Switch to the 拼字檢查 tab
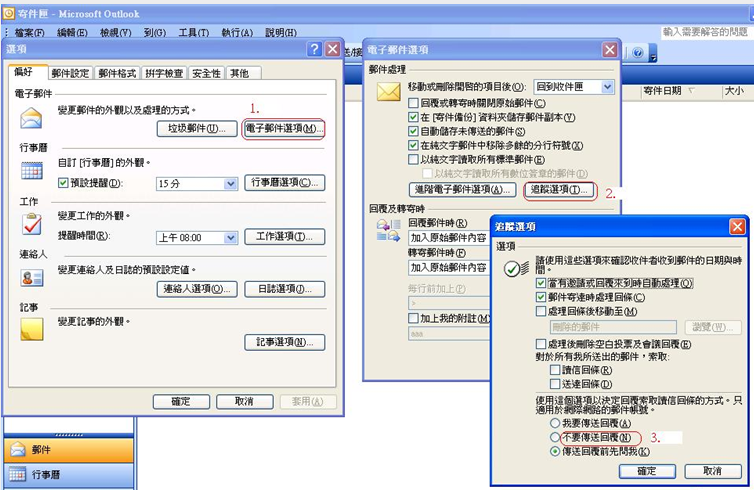This screenshot has width=754, height=490. (164, 73)
